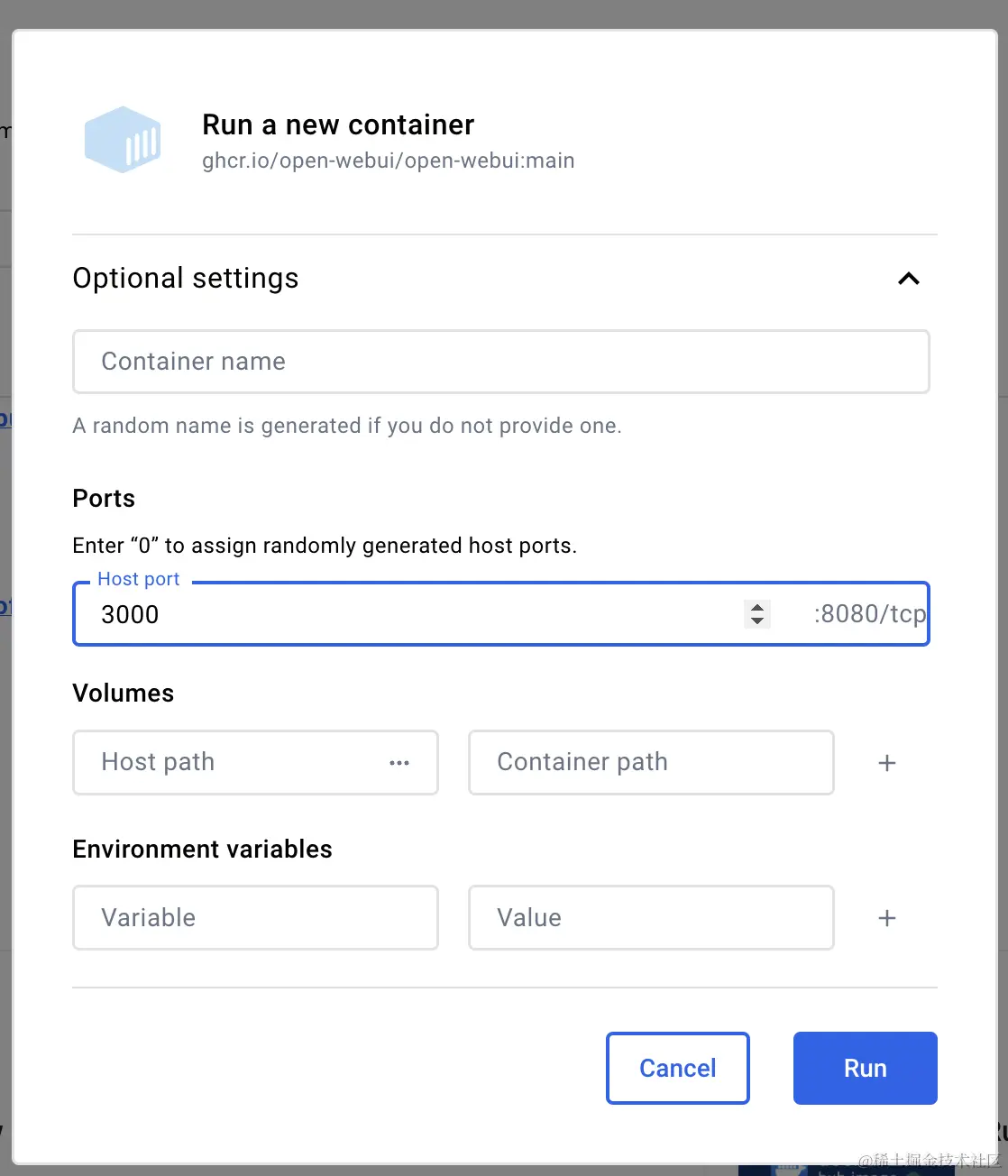Add another environment variable with plus icon
This screenshot has height=1176, width=1008.
point(887,918)
